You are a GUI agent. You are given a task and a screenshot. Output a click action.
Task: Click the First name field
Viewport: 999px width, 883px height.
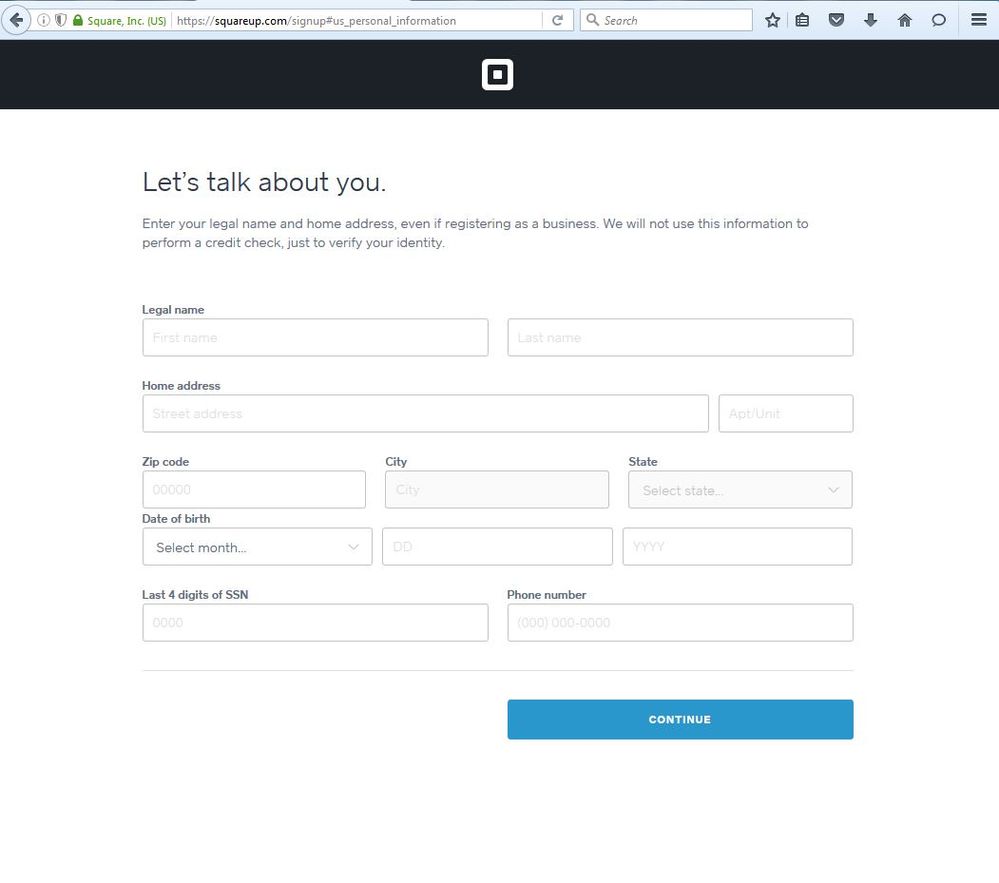[x=315, y=338]
